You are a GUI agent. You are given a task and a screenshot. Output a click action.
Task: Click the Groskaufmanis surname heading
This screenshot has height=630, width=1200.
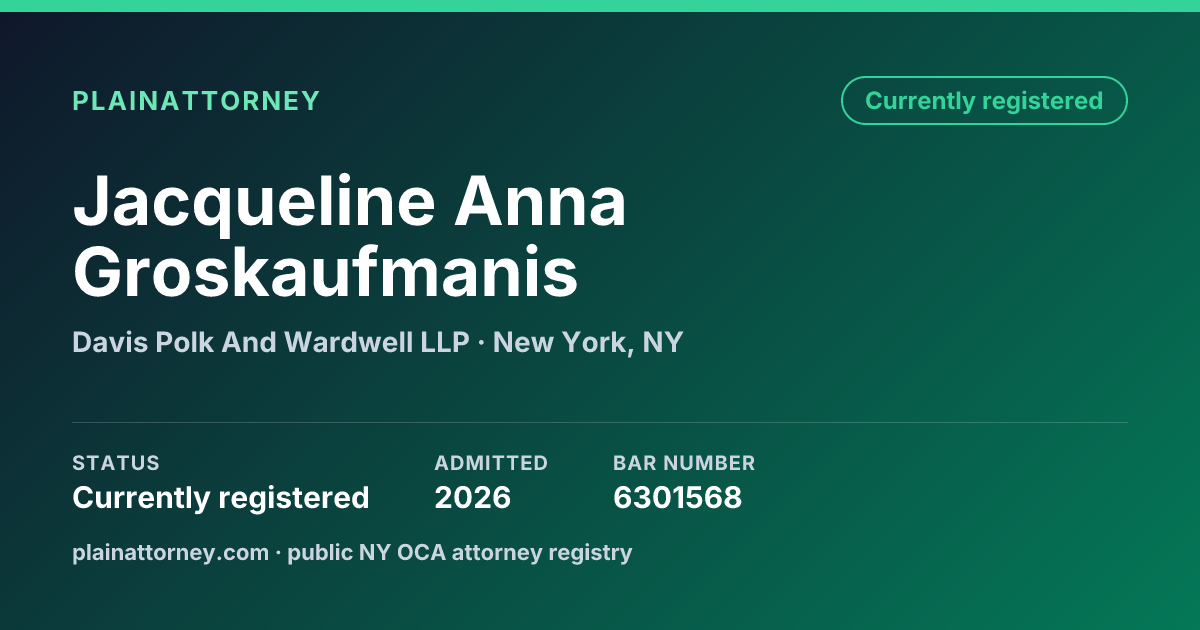click(x=325, y=271)
